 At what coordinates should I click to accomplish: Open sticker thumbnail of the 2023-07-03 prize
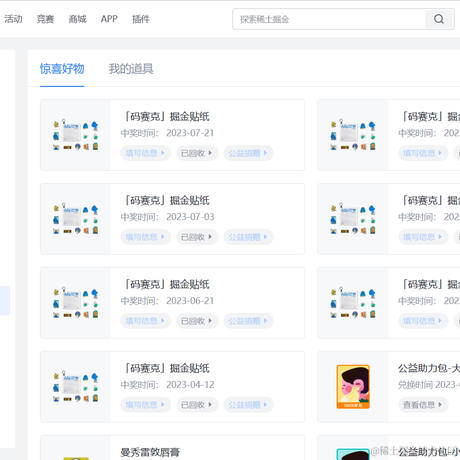[x=76, y=219]
